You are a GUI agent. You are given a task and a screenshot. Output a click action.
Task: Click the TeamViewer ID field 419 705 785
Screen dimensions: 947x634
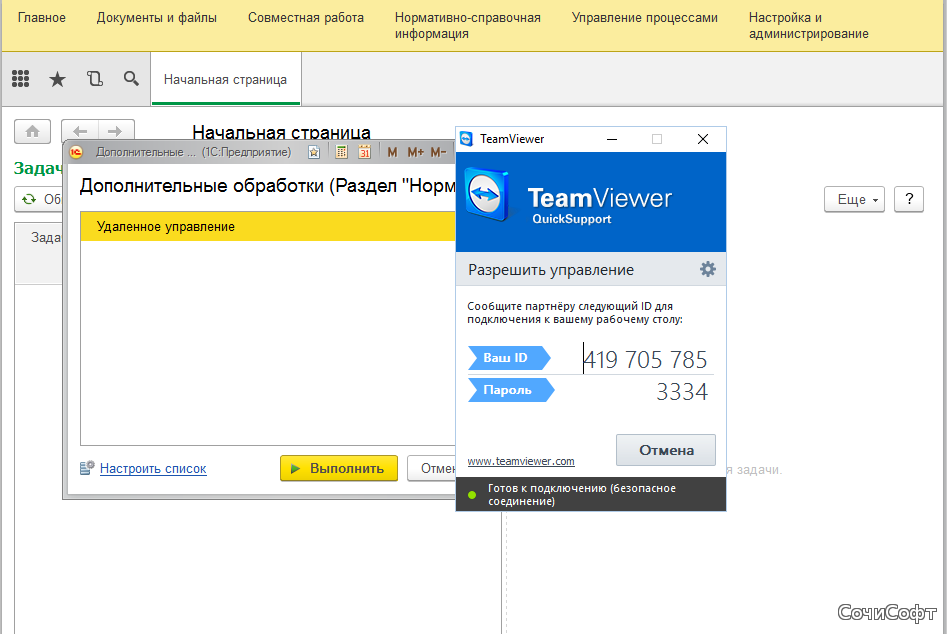pos(645,359)
